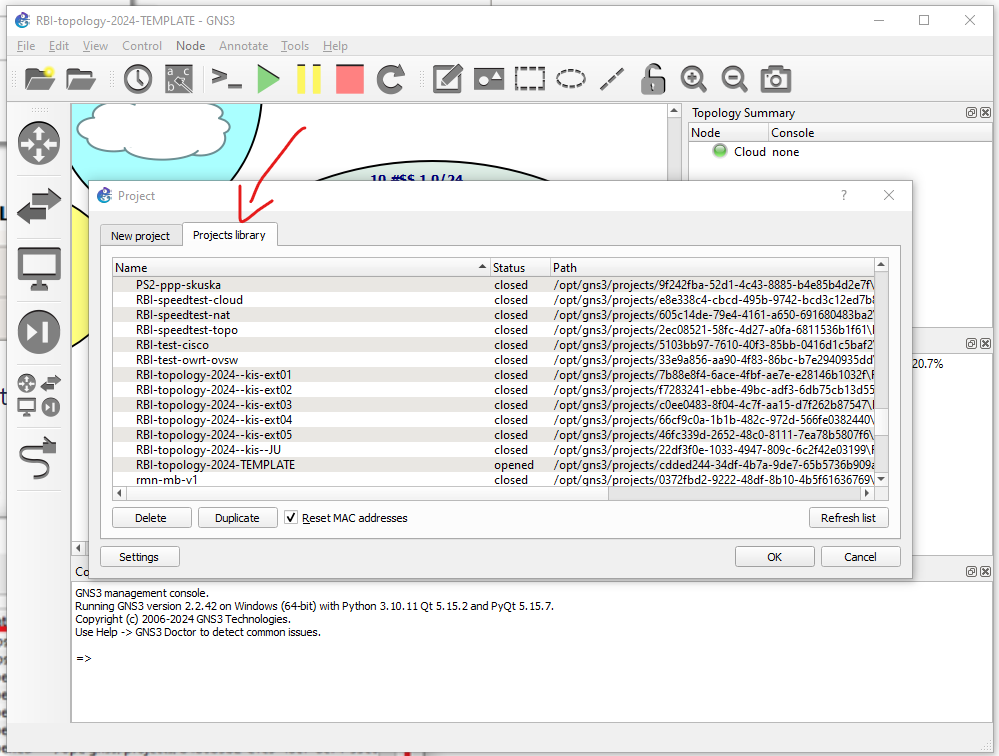This screenshot has width=999, height=756.
Task: Select the Draw a rectangle tool
Action: click(530, 79)
